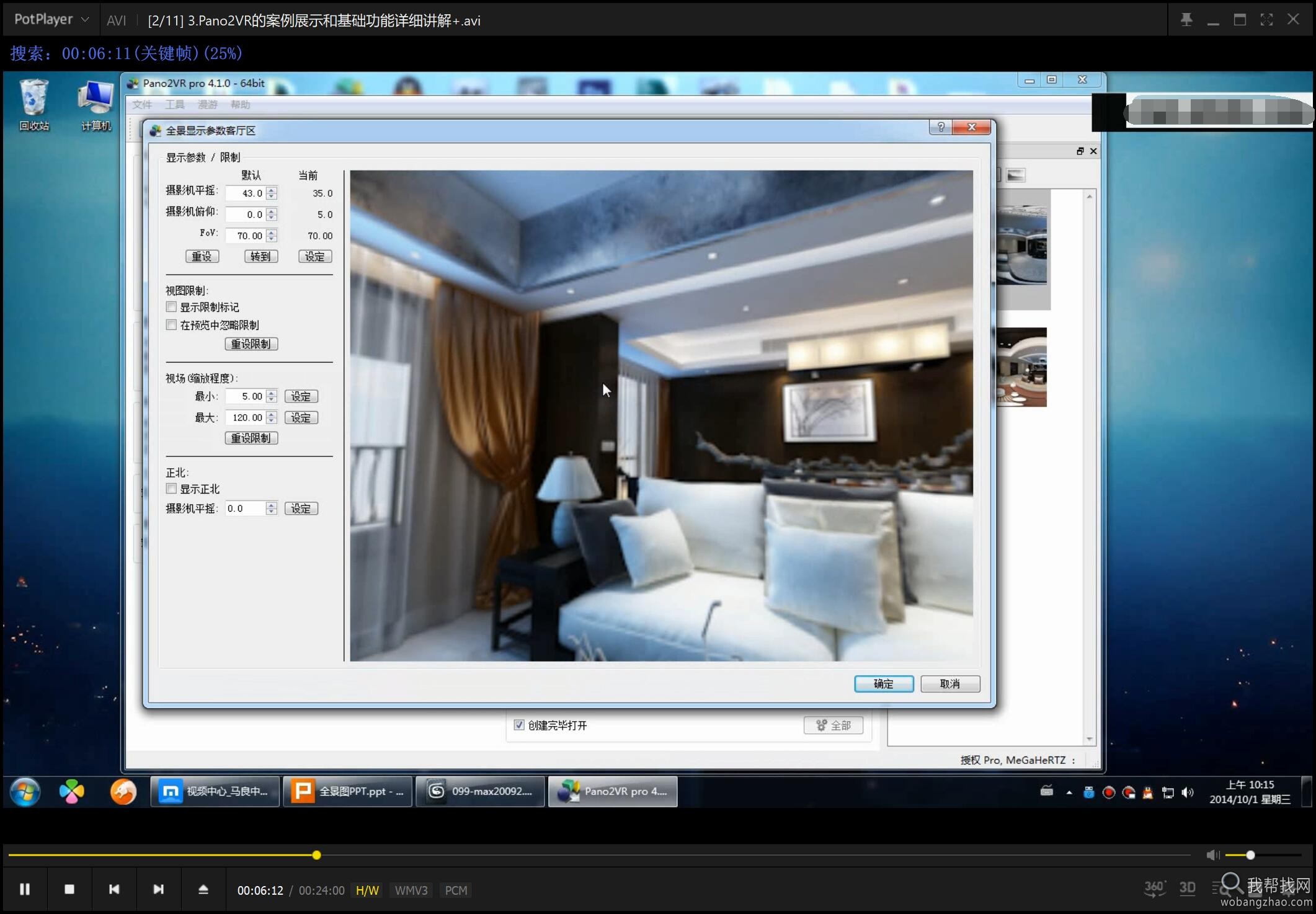The width and height of the screenshot is (1316, 914).
Task: Click 重设限制 under 视图限制
Action: (x=251, y=344)
